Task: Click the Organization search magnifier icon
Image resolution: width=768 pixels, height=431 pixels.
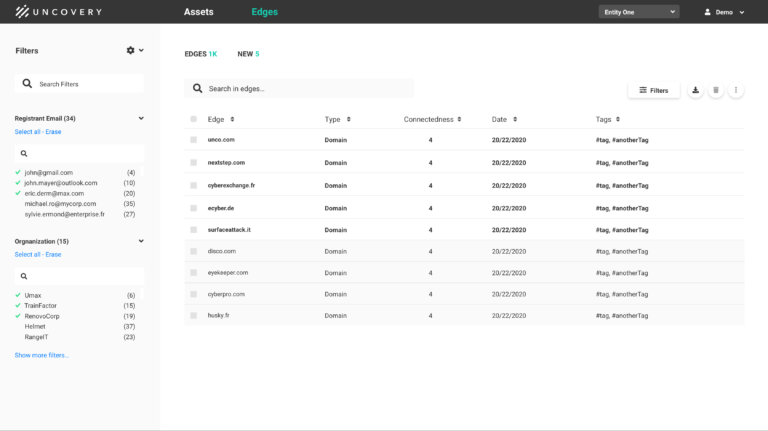Action: point(24,276)
